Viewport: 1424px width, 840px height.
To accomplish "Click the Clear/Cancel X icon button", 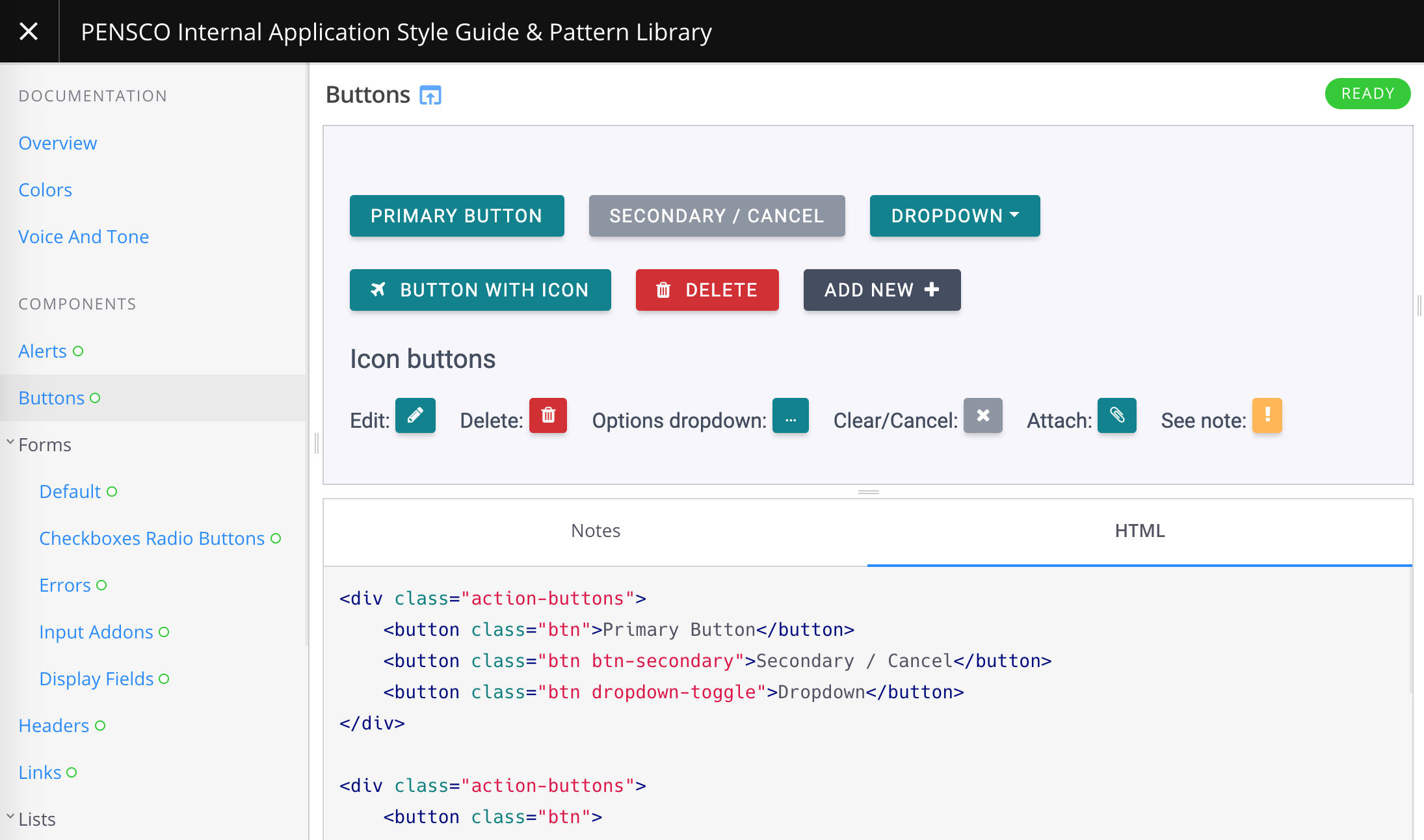I will pyautogui.click(x=983, y=415).
